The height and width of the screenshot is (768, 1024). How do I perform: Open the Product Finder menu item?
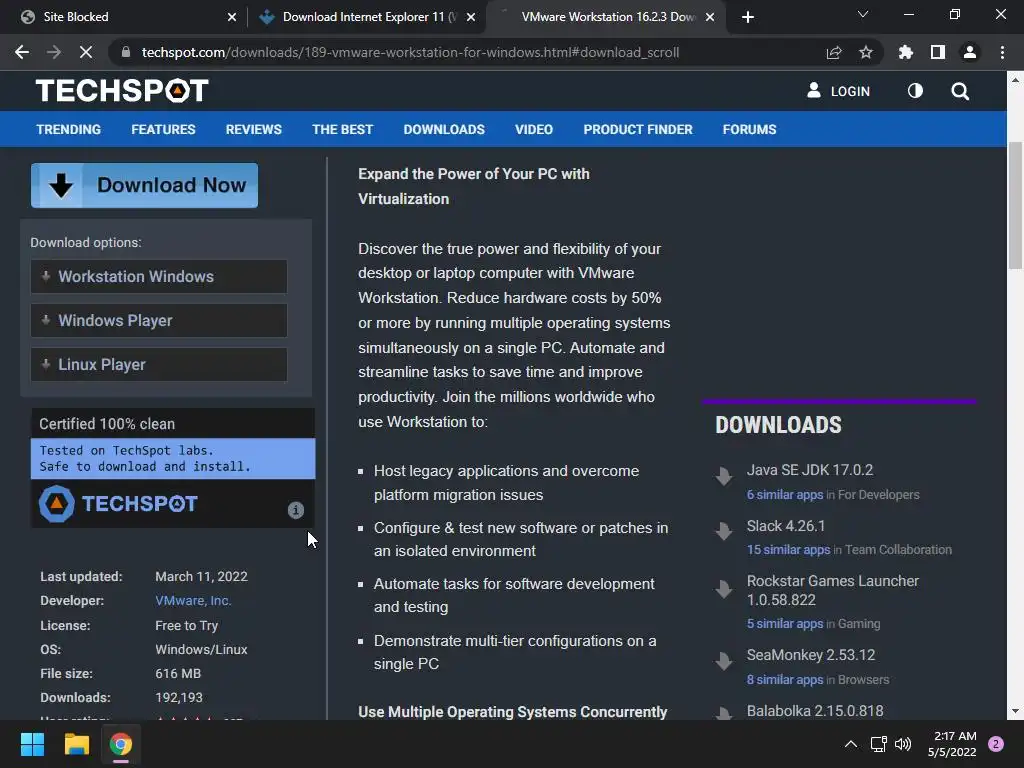click(x=638, y=129)
